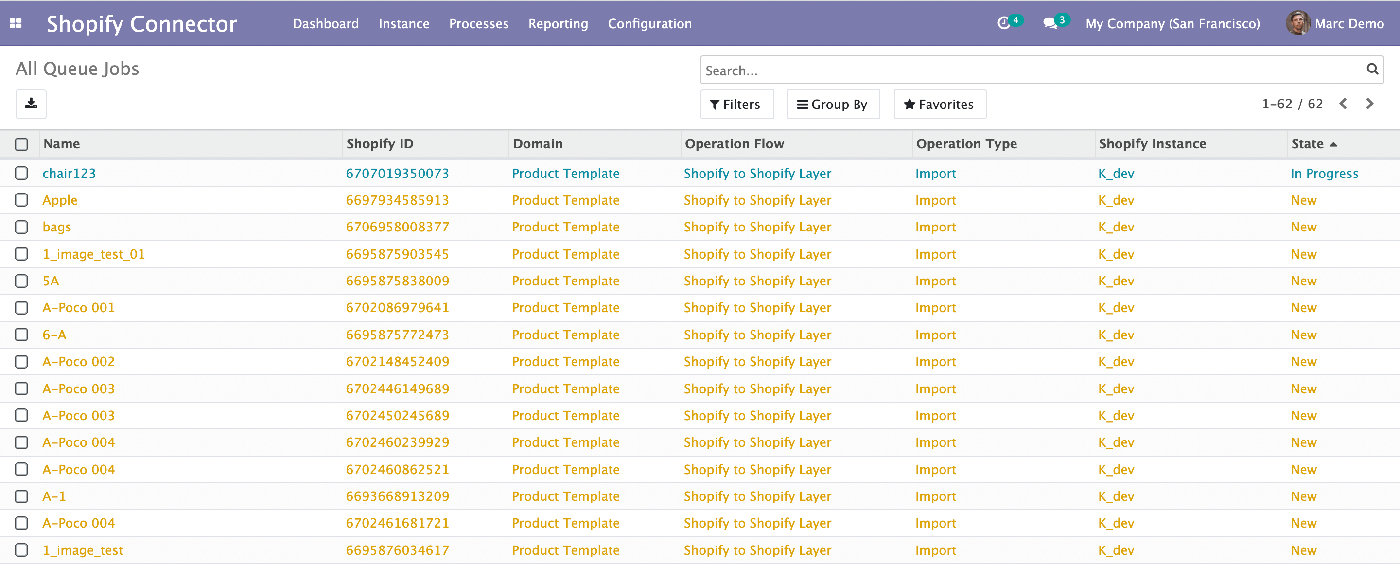The width and height of the screenshot is (1400, 565).
Task: Open the Filters dropdown
Action: [x=735, y=104]
